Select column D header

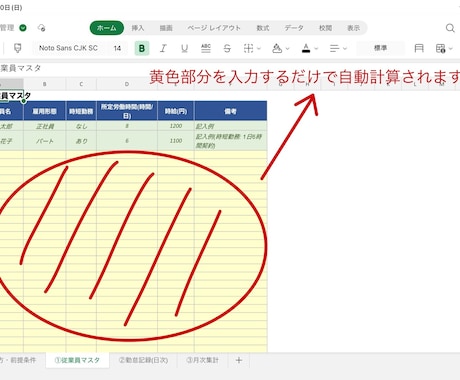click(x=127, y=84)
